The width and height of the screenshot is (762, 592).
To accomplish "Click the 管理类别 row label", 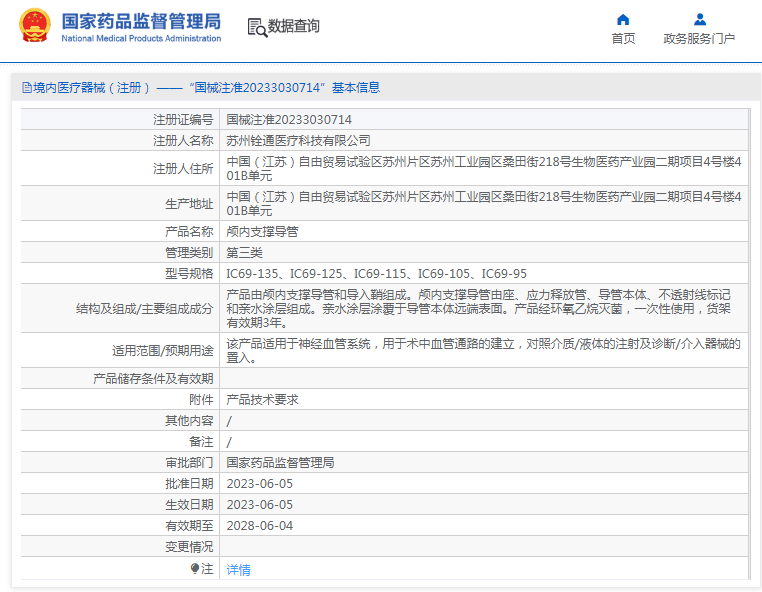I will pyautogui.click(x=189, y=253).
